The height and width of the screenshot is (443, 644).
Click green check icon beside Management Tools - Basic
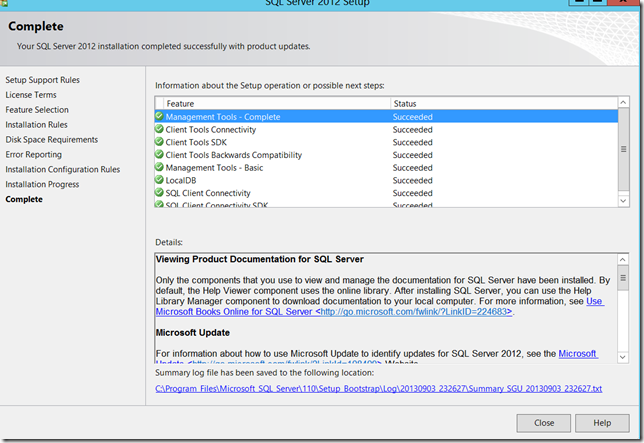pyautogui.click(x=159, y=168)
